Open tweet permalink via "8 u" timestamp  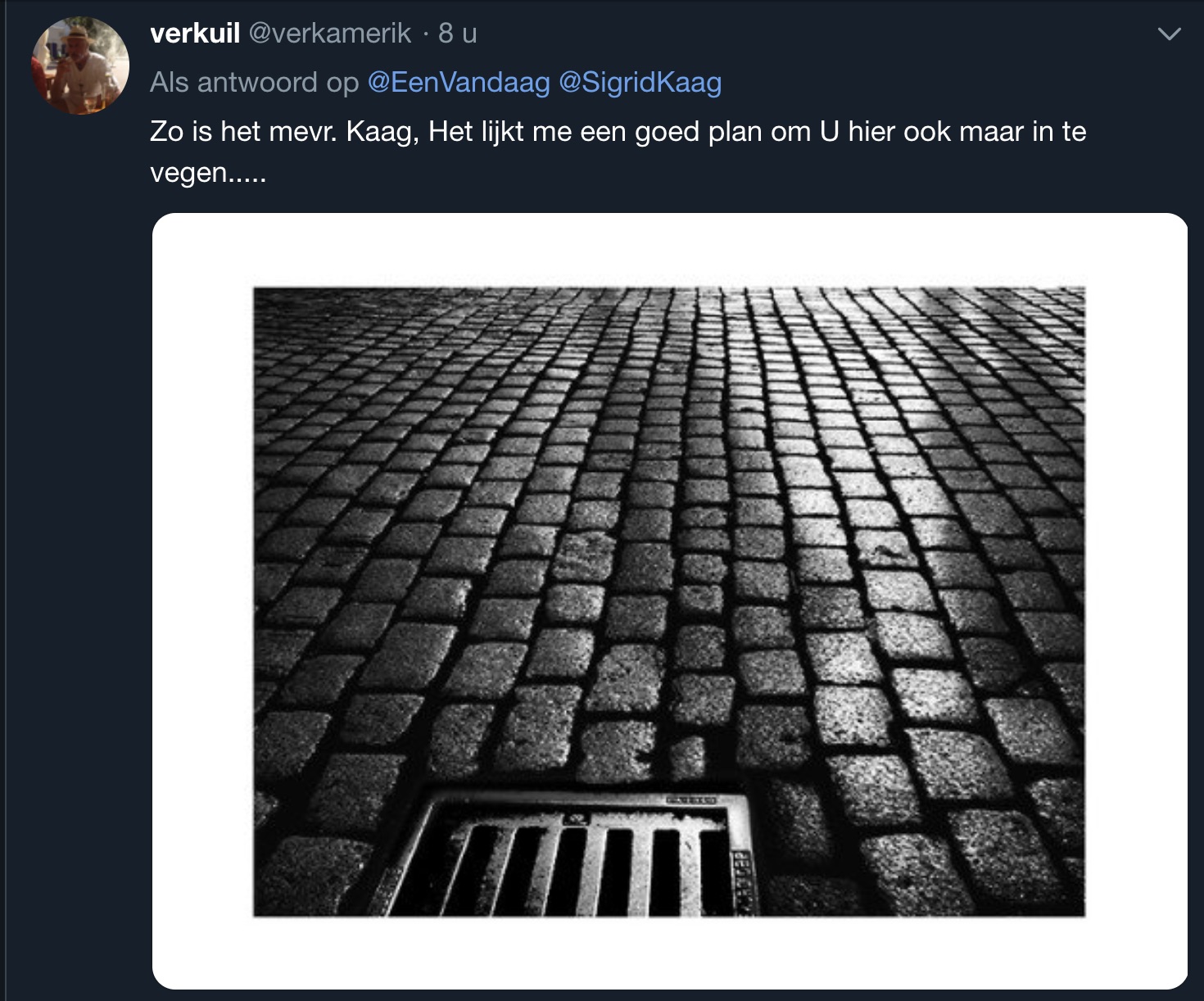457,34
